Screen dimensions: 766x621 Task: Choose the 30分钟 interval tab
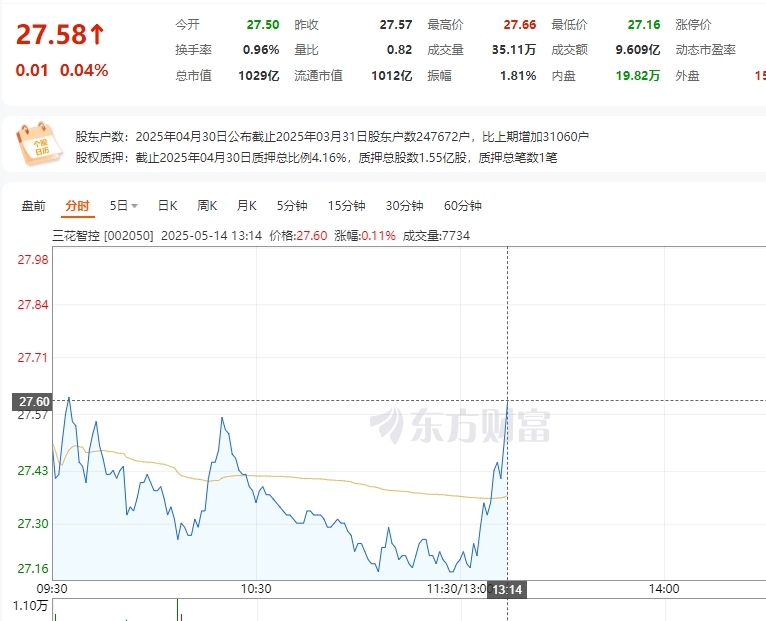click(x=404, y=206)
